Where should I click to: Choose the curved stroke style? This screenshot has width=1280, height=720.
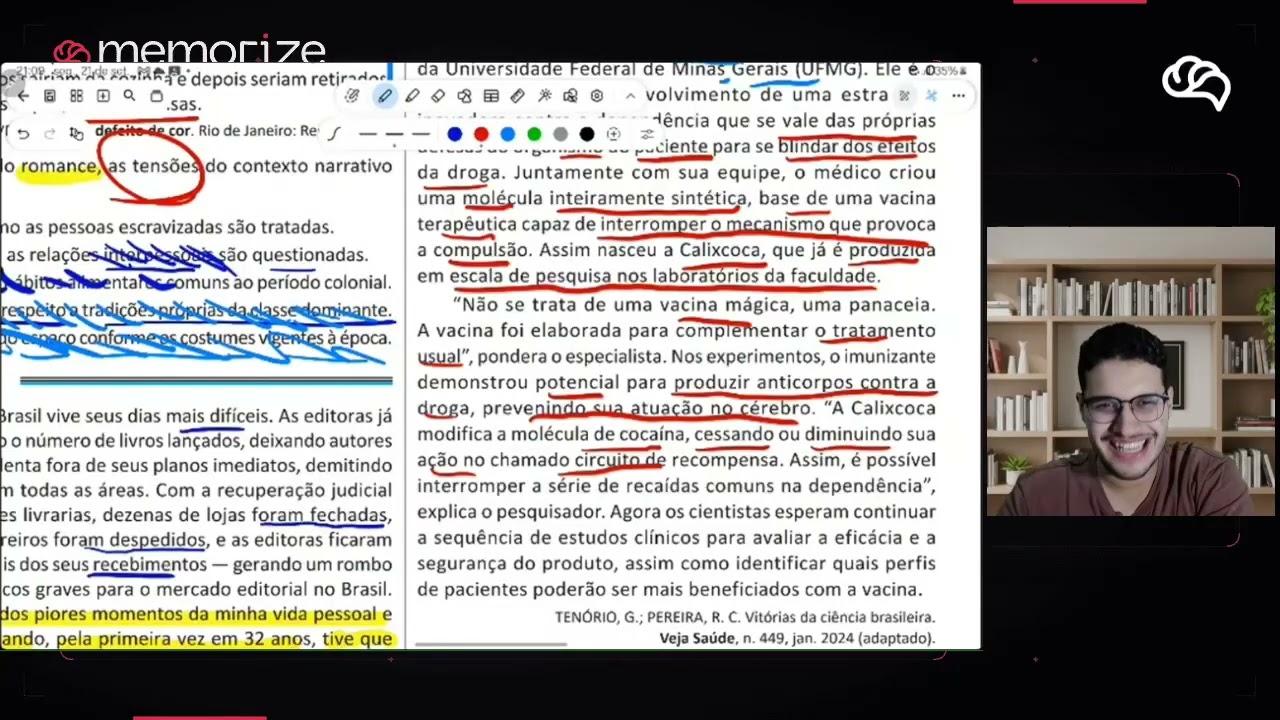334,134
